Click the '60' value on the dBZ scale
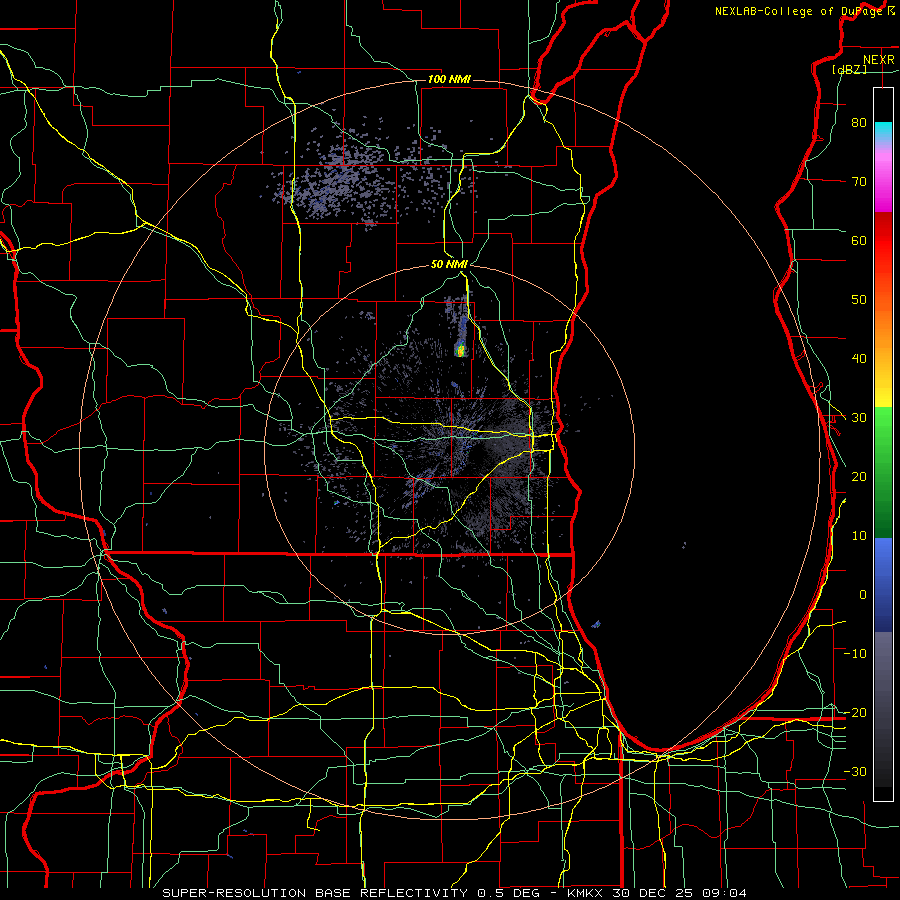The image size is (900, 900). pyautogui.click(x=859, y=240)
